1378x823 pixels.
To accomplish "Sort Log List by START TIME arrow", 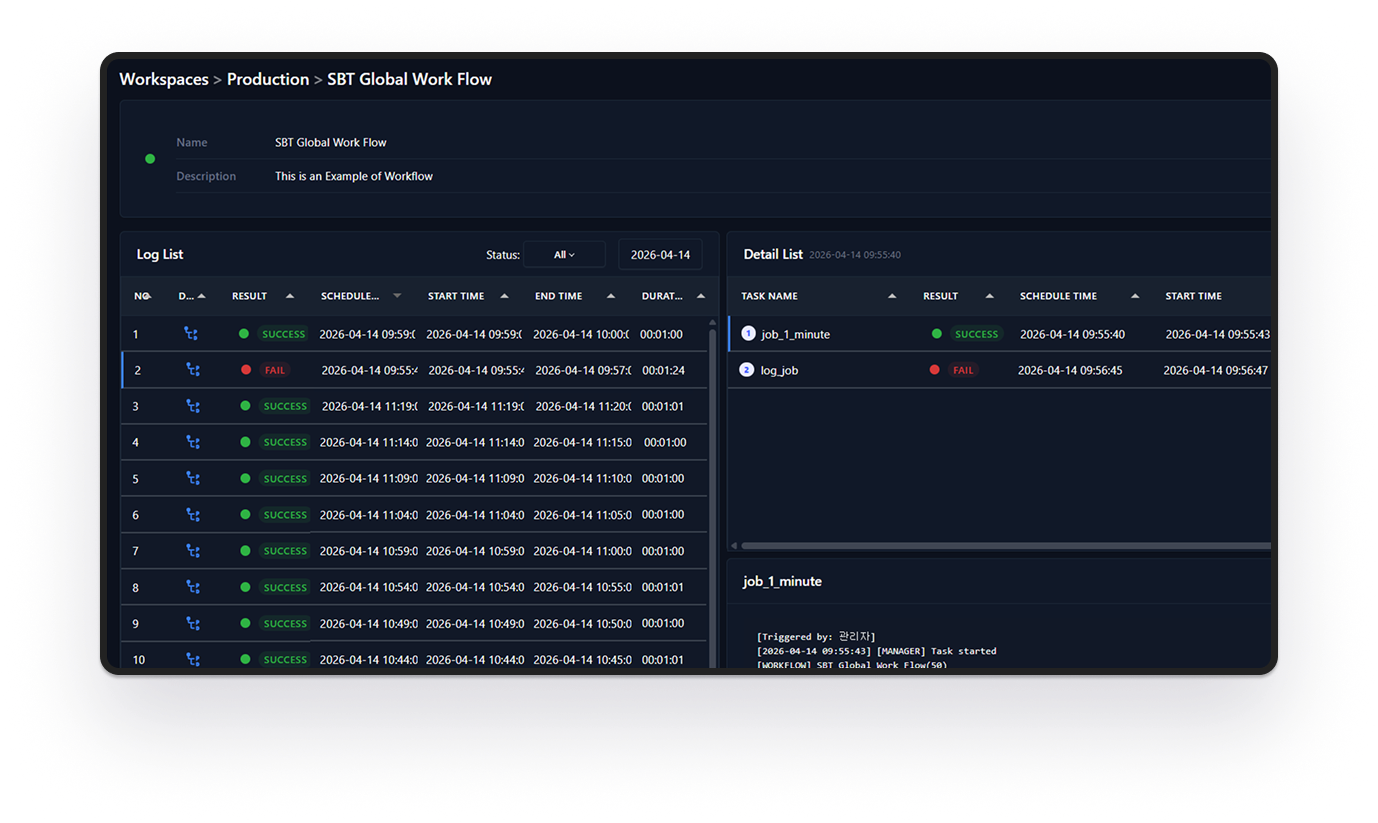I will (x=504, y=296).
